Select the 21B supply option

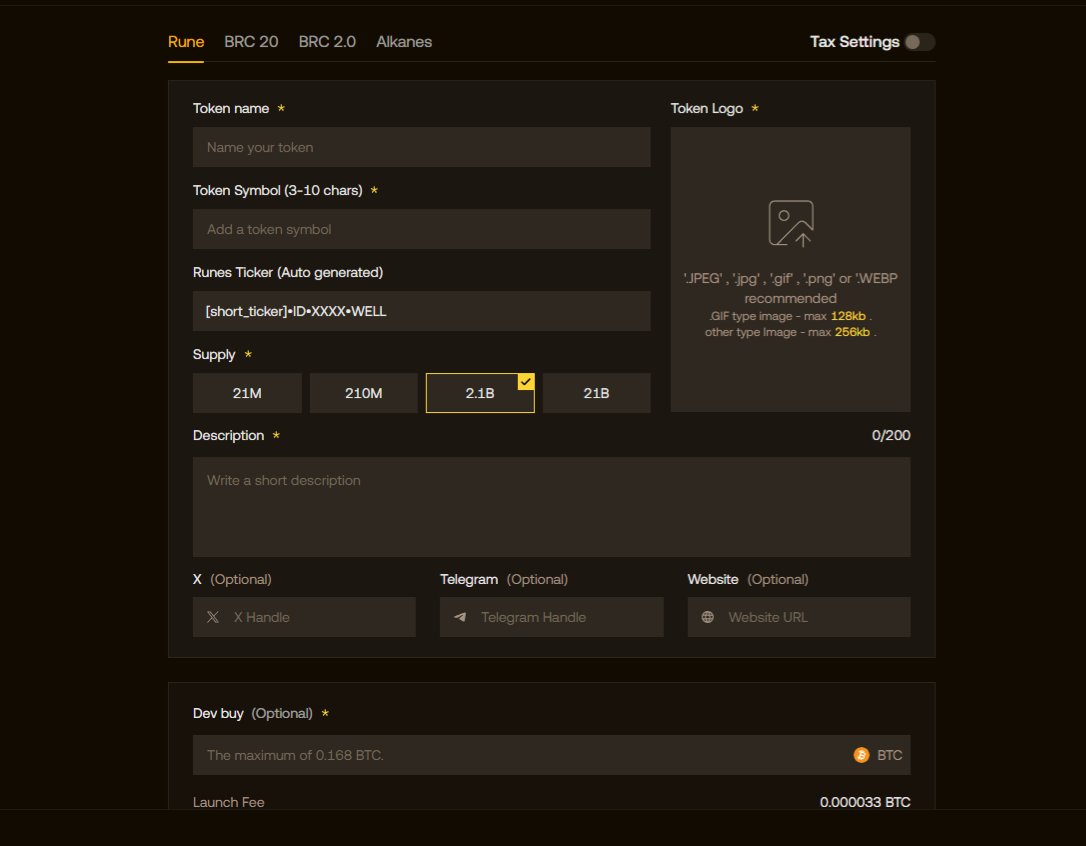click(x=596, y=393)
